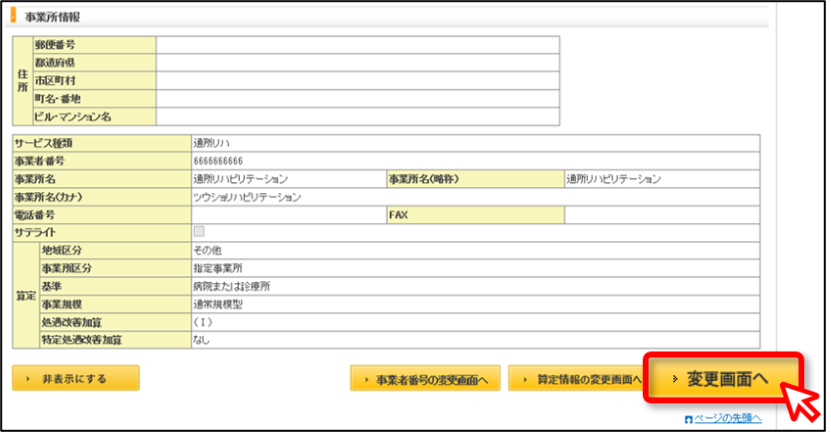The image size is (831, 433).
Task: Click arrow icon on 非表示にする button
Action: pos(29,378)
